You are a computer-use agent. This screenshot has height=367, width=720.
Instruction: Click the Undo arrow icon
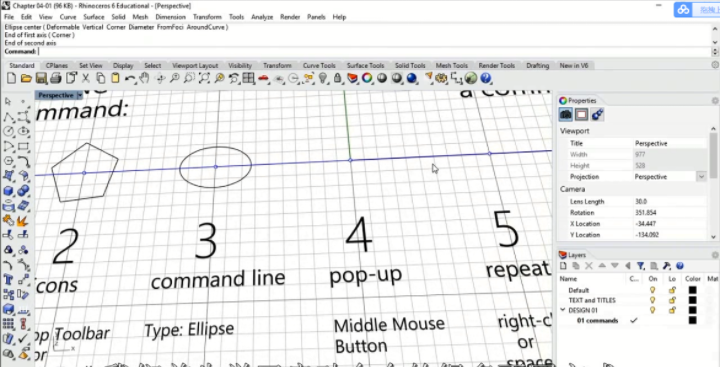130,78
